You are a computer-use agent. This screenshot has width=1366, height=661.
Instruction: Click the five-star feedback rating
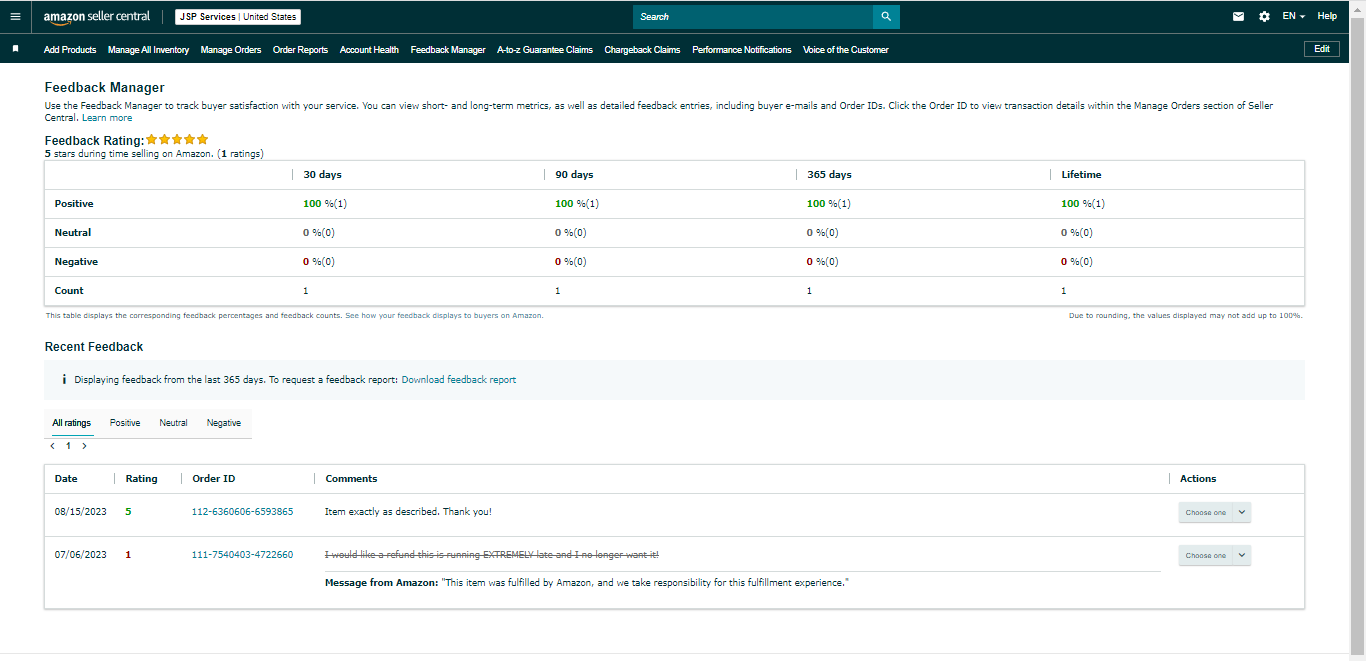(x=177, y=140)
